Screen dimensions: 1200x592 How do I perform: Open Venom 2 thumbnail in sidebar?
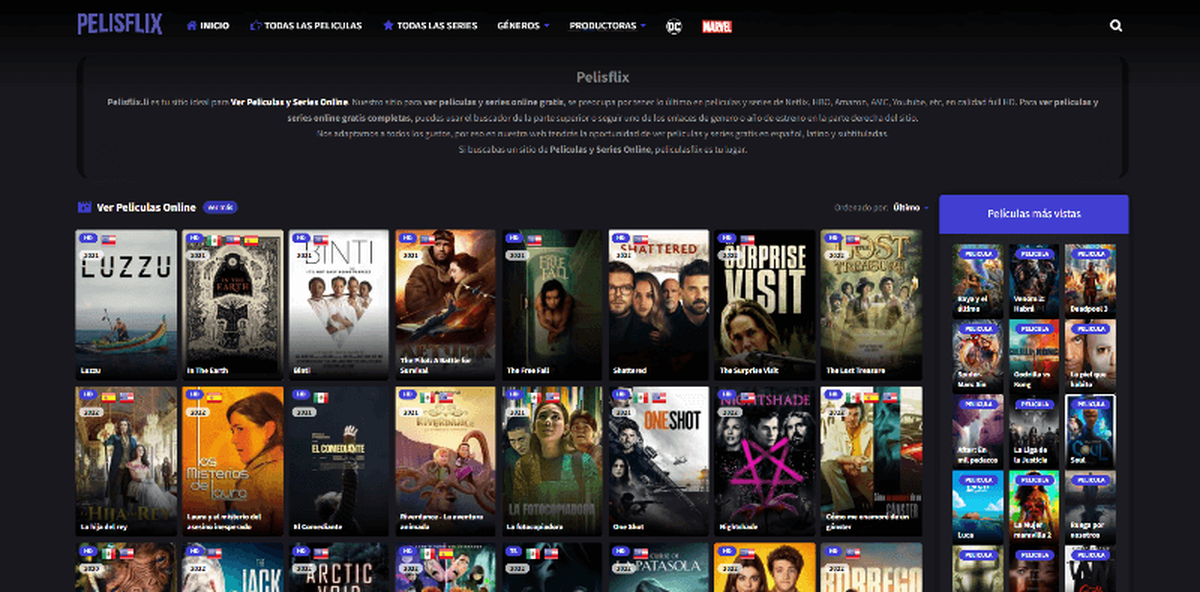pyautogui.click(x=1034, y=280)
